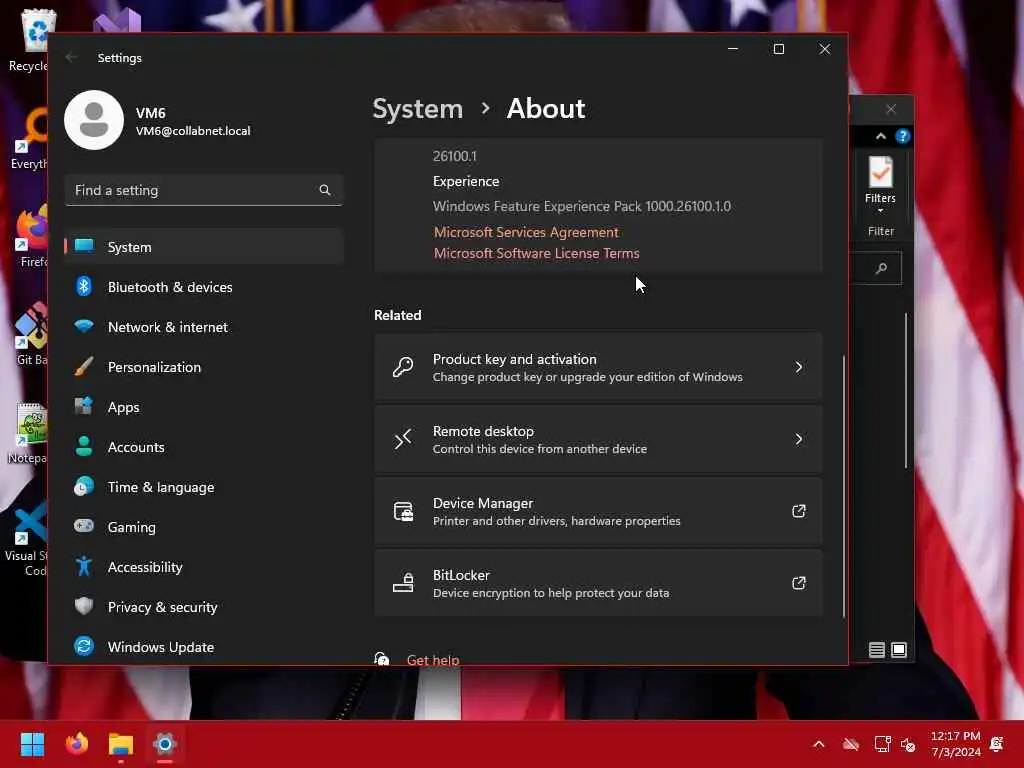The width and height of the screenshot is (1024, 768).
Task: Show hidden system tray icons
Action: point(818,744)
